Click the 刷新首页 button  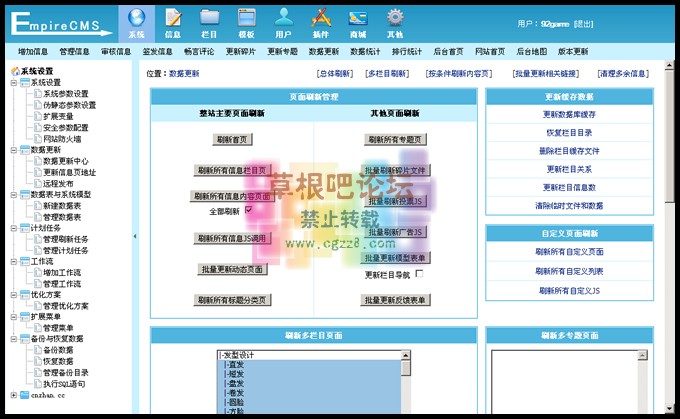pyautogui.click(x=232, y=139)
